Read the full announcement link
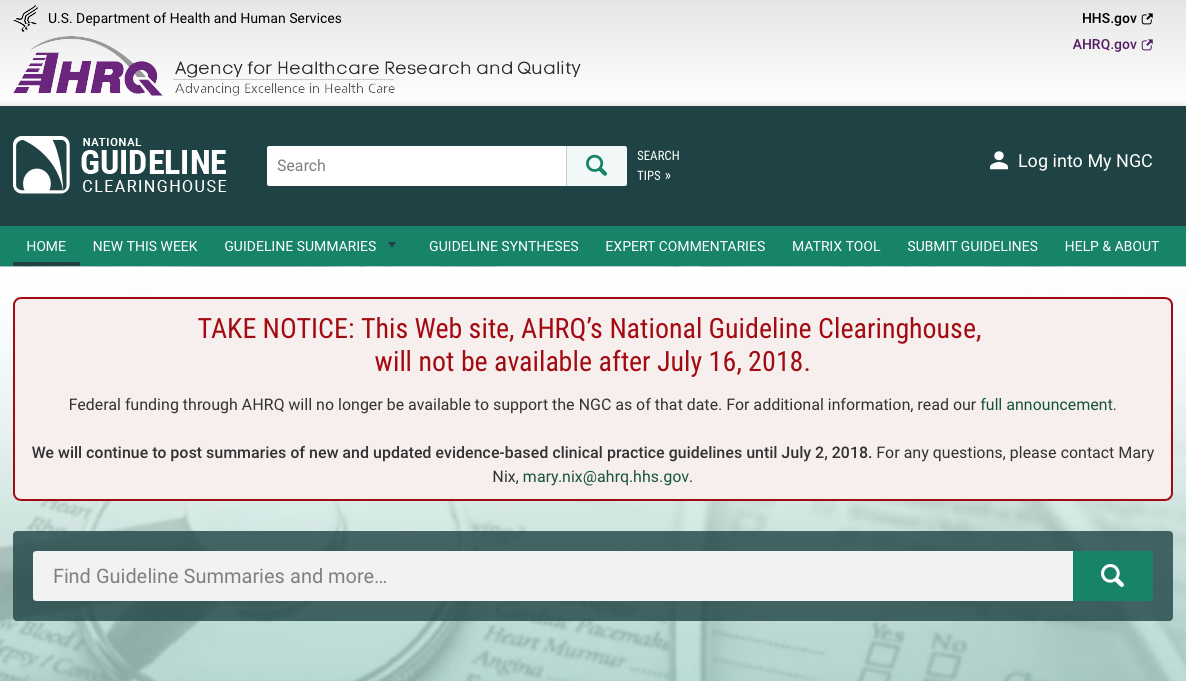This screenshot has width=1186, height=681. (1046, 405)
